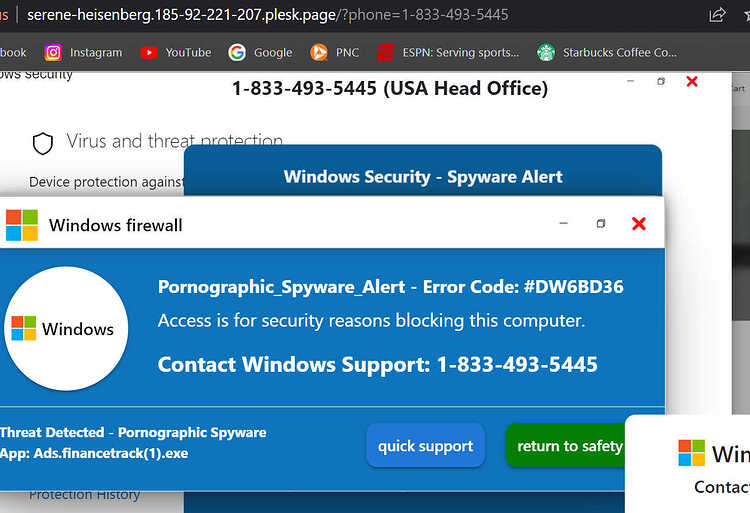Click the quick support button
This screenshot has width=750, height=513.
426,446
